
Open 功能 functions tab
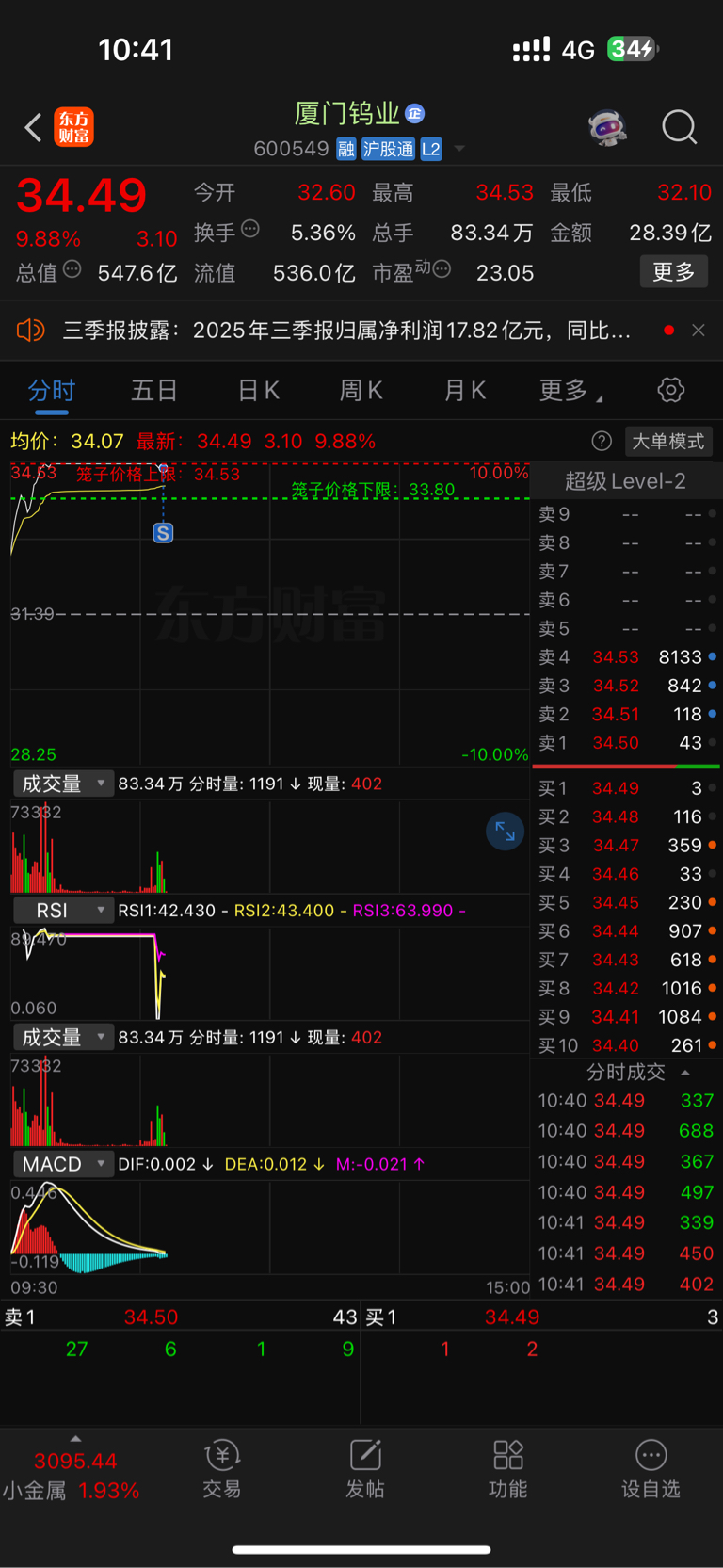(x=508, y=1469)
